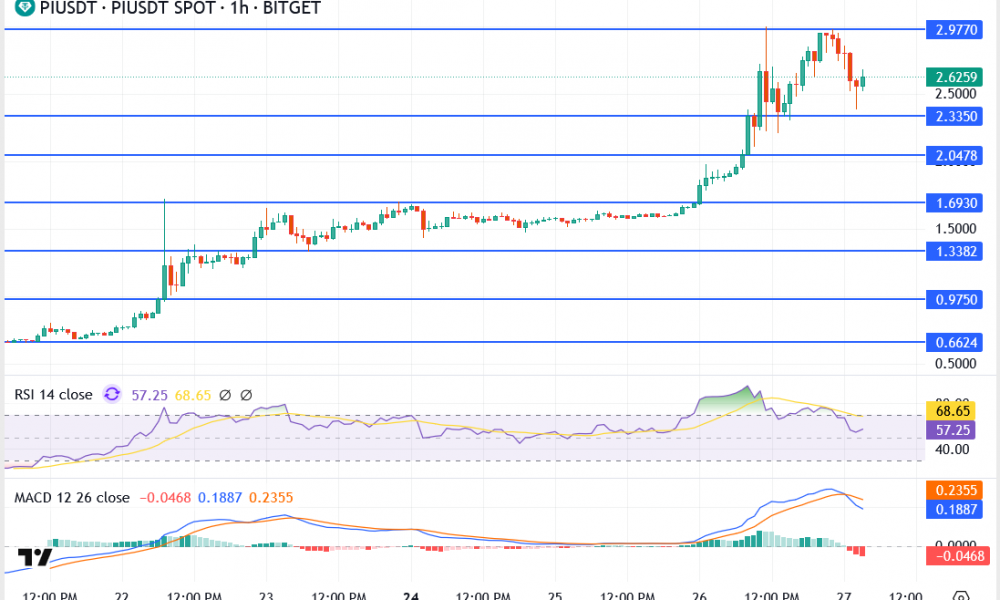
Task: Select the MACD 12 26 close indicator label
Action: coord(72,497)
